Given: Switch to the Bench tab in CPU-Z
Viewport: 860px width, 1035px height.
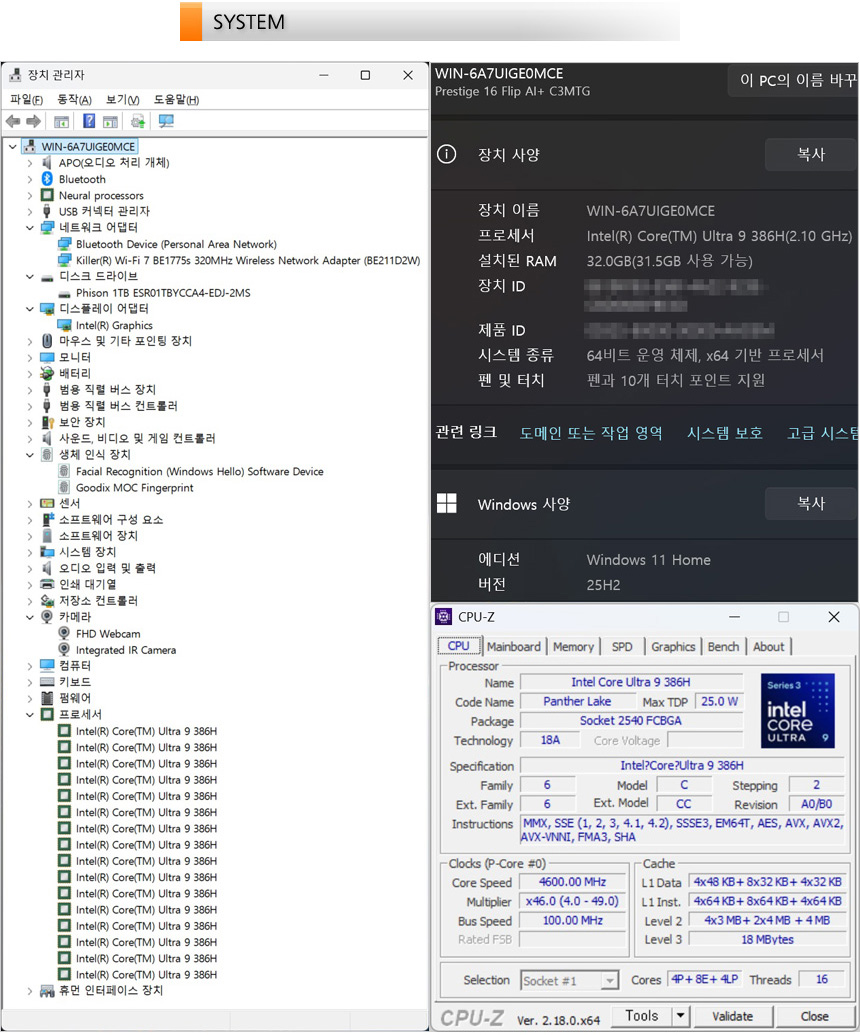Looking at the screenshot, I should pos(723,647).
